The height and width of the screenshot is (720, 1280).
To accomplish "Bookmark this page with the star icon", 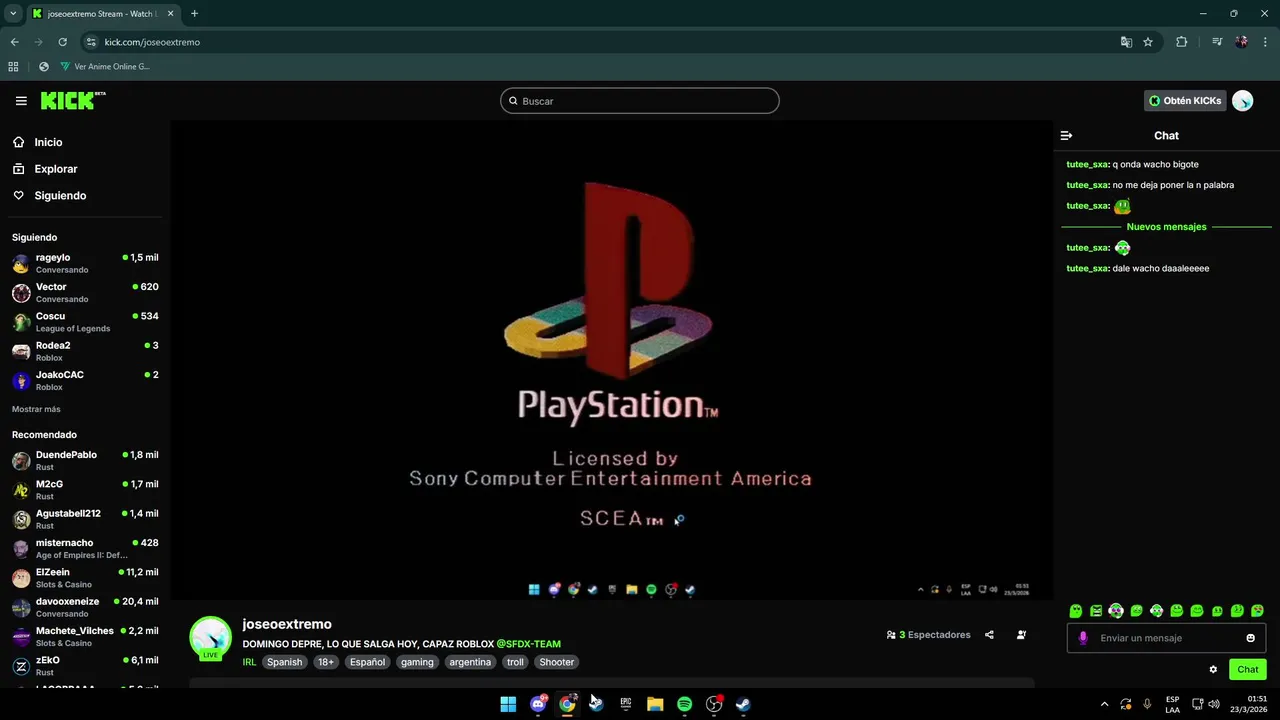I will [1148, 42].
